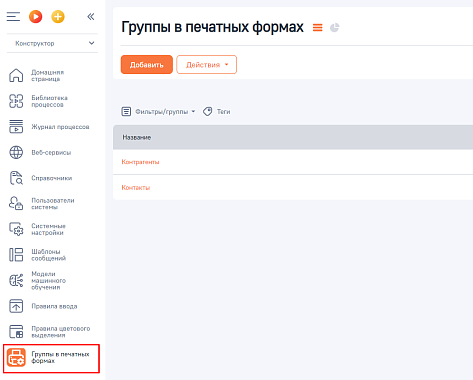Viewport: 473px width, 380px height.
Task: Select the Пользователи системы menu label
Action: 53,203
